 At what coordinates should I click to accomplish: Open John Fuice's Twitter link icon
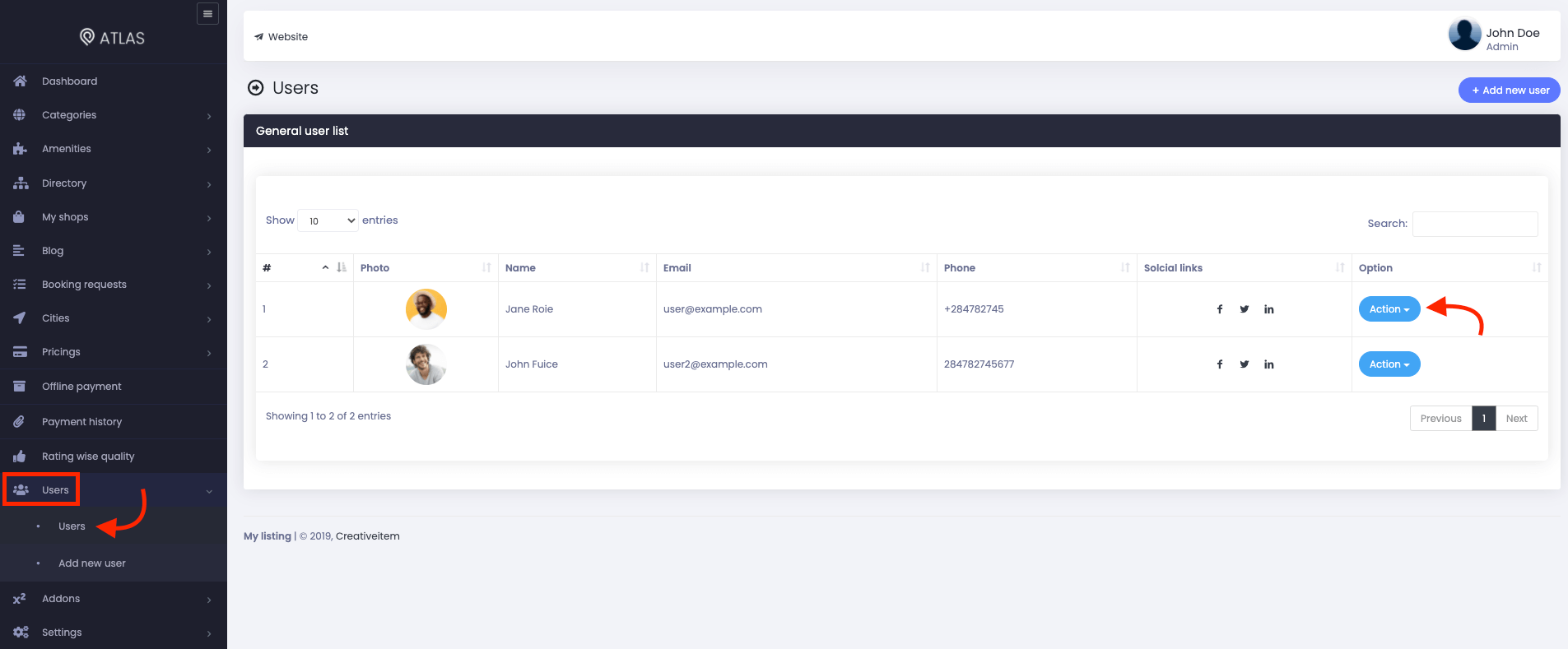coord(1245,364)
